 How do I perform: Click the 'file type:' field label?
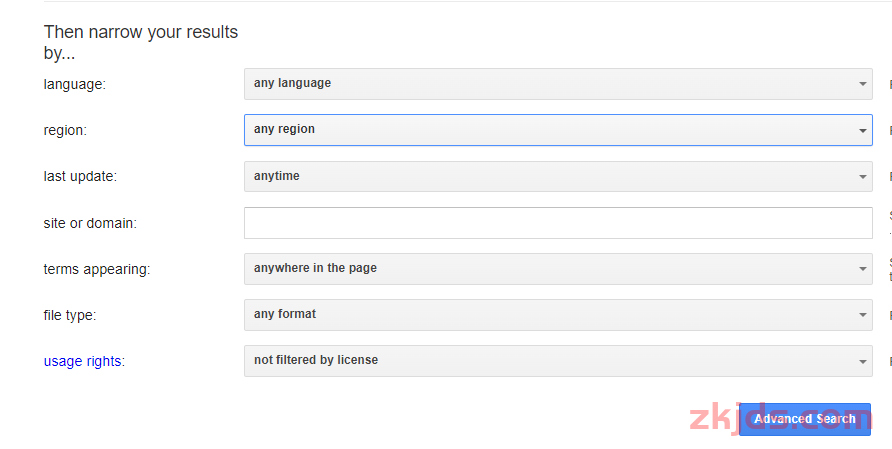point(70,315)
